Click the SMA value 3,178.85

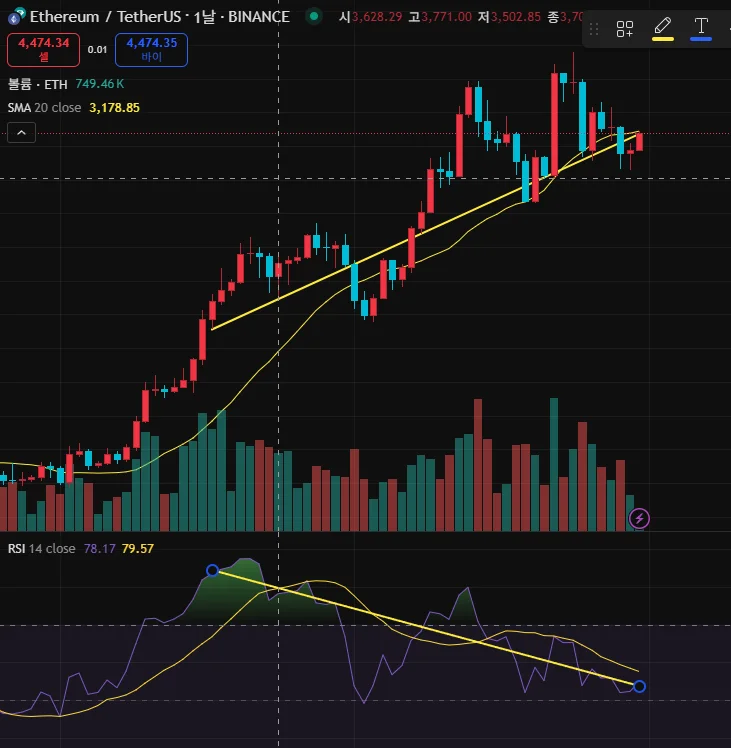(x=115, y=108)
